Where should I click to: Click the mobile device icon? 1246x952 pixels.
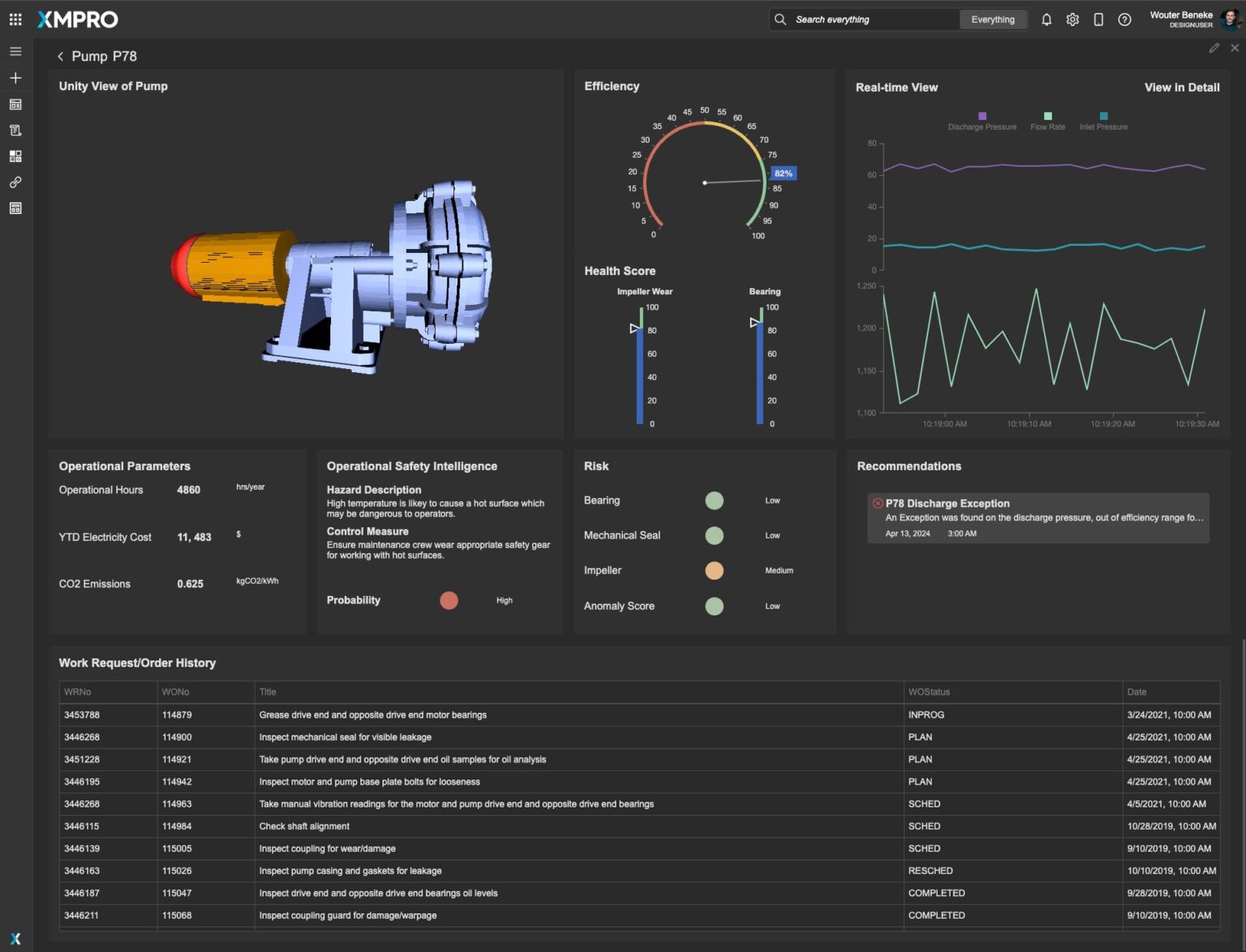point(1098,19)
